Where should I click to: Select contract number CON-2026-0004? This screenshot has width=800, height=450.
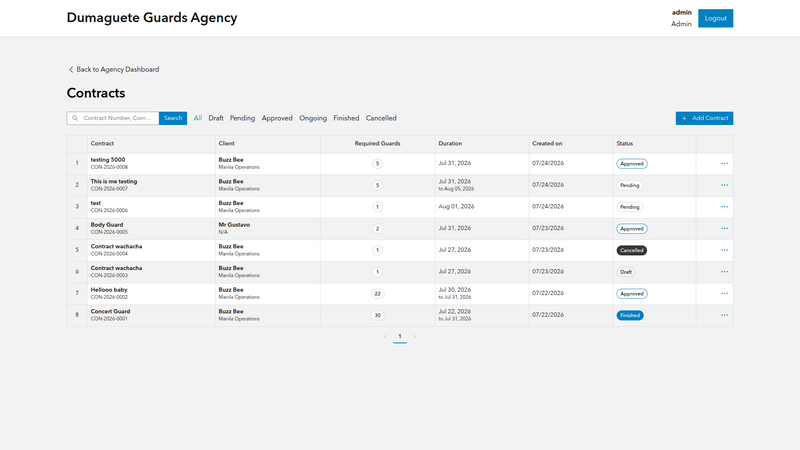(x=109, y=254)
